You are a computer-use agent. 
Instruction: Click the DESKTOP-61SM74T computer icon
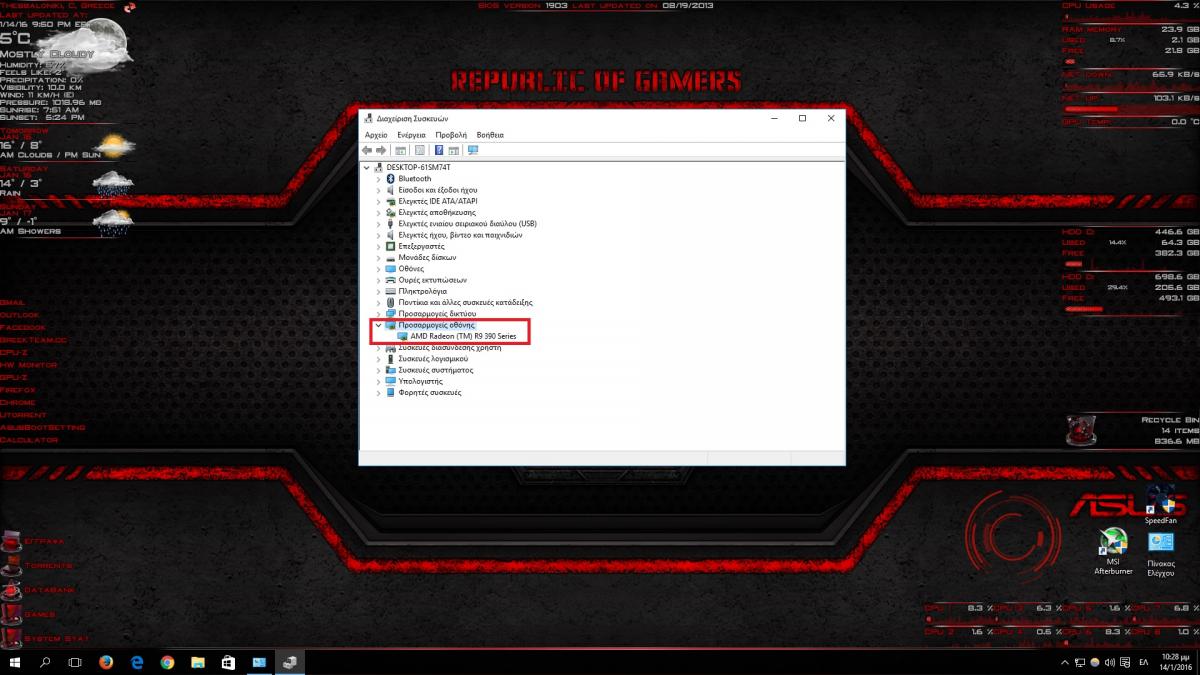379,167
